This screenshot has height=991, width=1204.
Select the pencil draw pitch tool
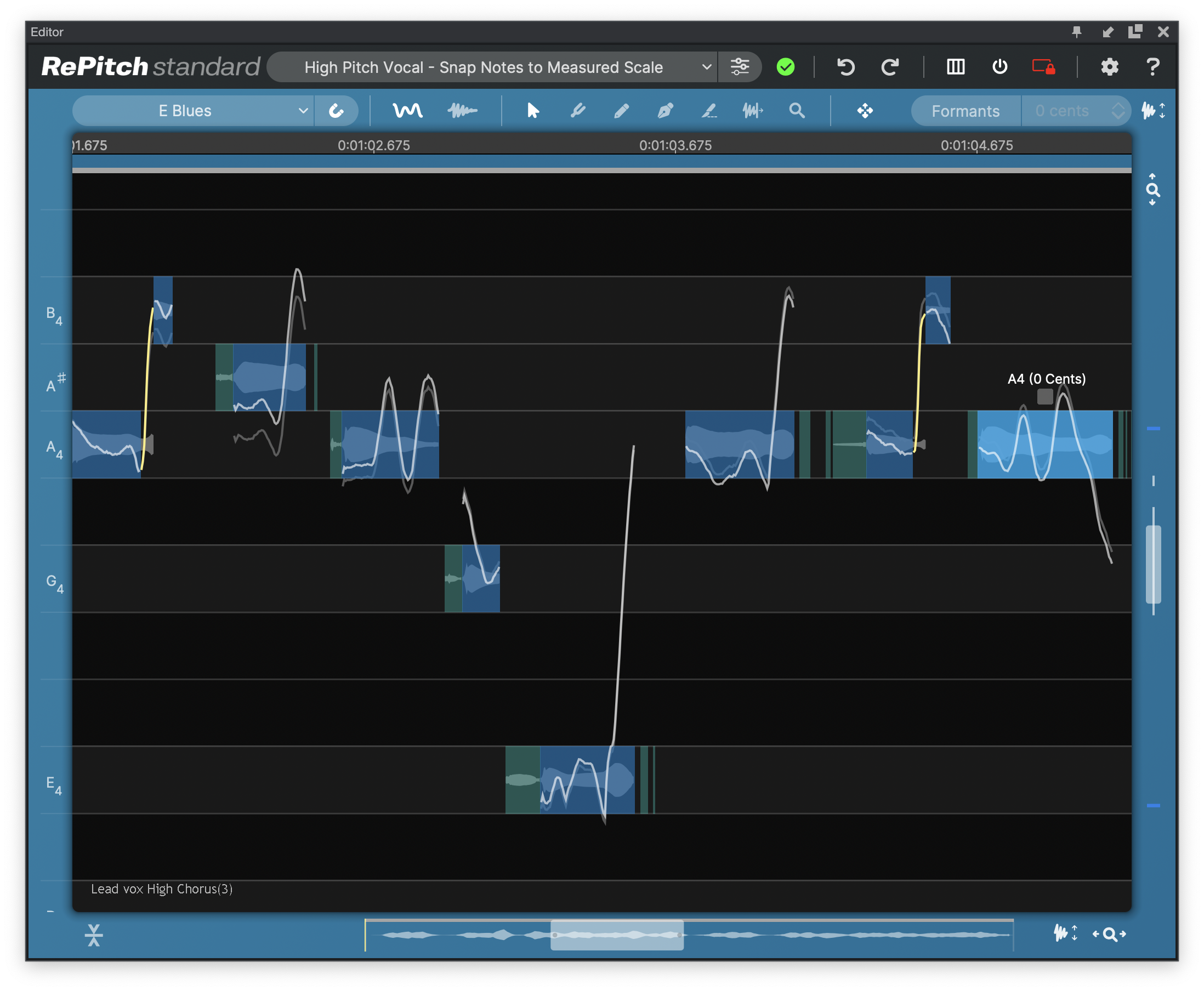tap(621, 110)
